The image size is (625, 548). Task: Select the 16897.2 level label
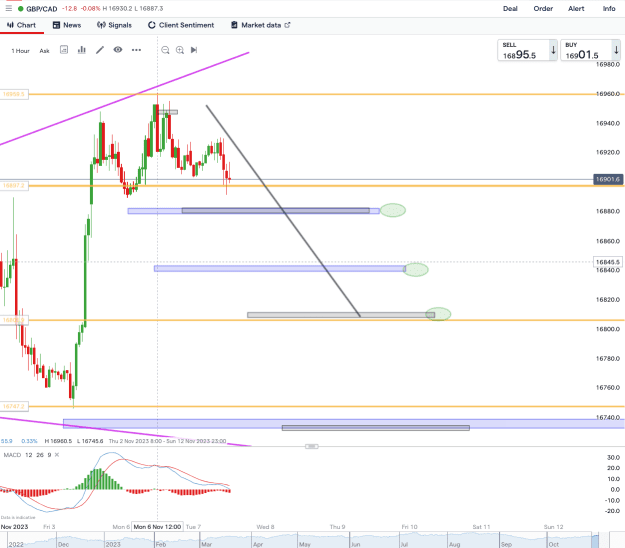(14, 186)
